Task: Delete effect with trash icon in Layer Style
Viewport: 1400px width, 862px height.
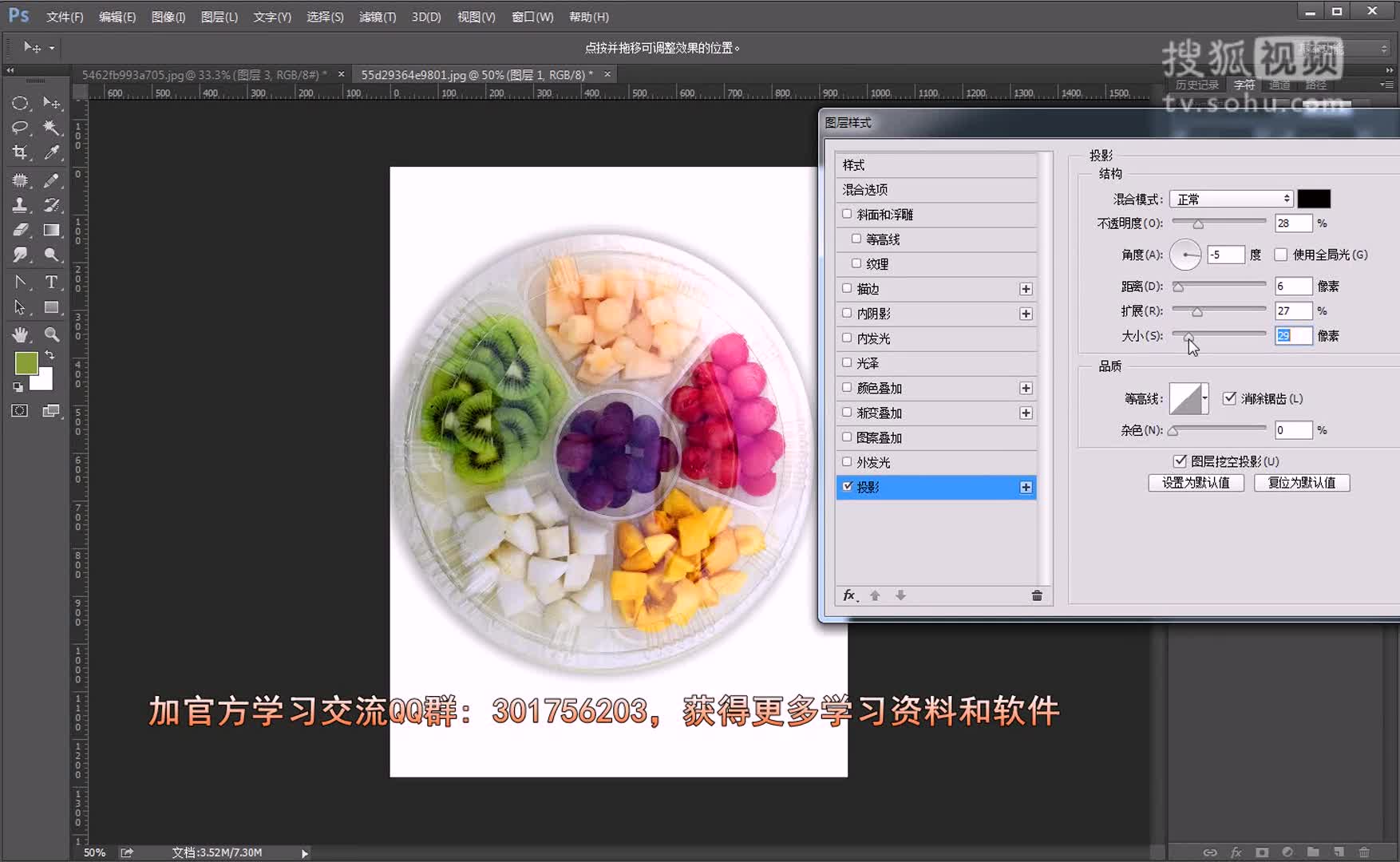Action: [x=1037, y=595]
